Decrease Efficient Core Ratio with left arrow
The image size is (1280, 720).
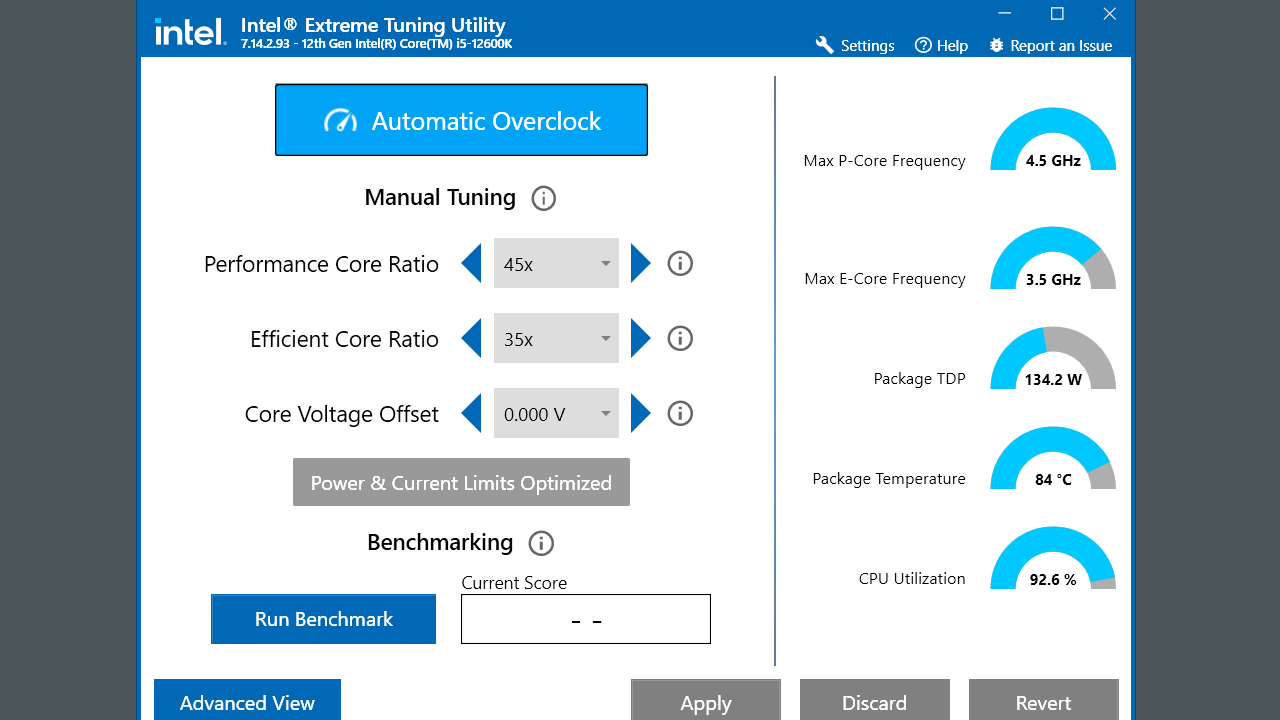point(471,339)
